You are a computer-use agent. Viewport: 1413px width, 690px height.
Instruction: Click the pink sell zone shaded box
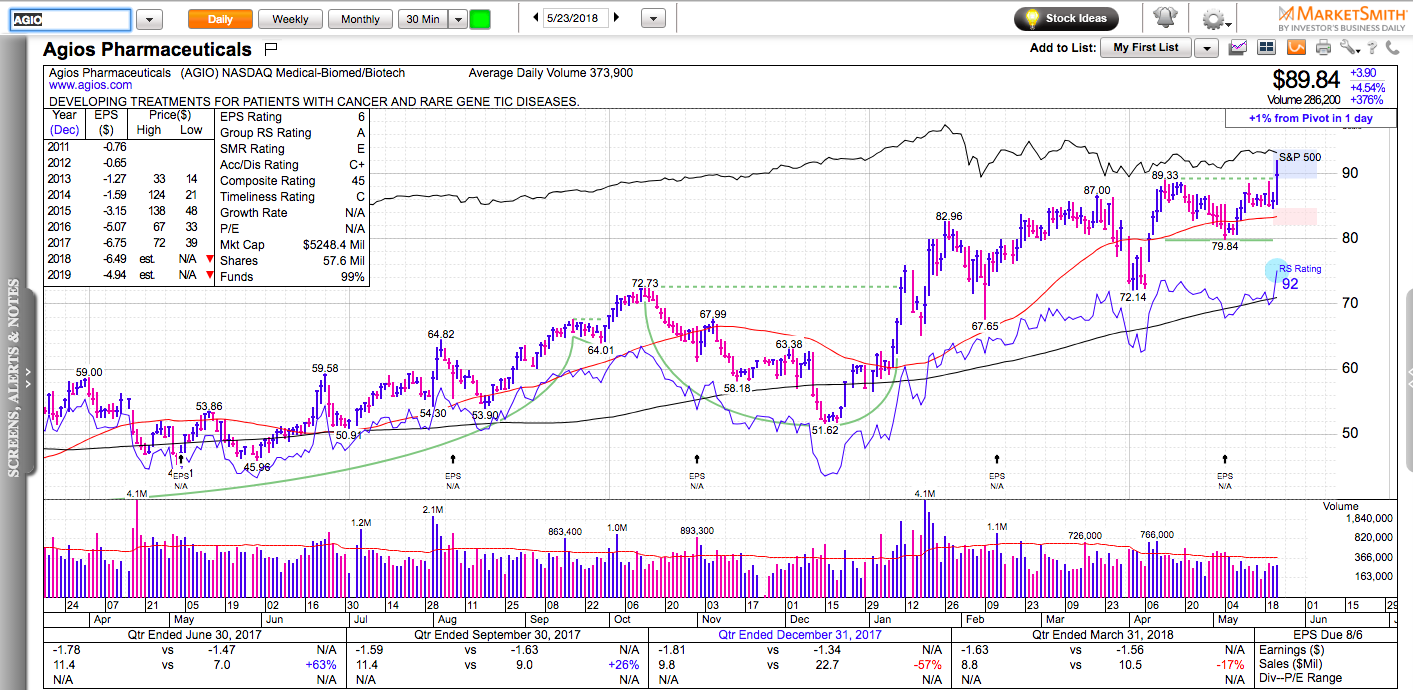click(1296, 216)
